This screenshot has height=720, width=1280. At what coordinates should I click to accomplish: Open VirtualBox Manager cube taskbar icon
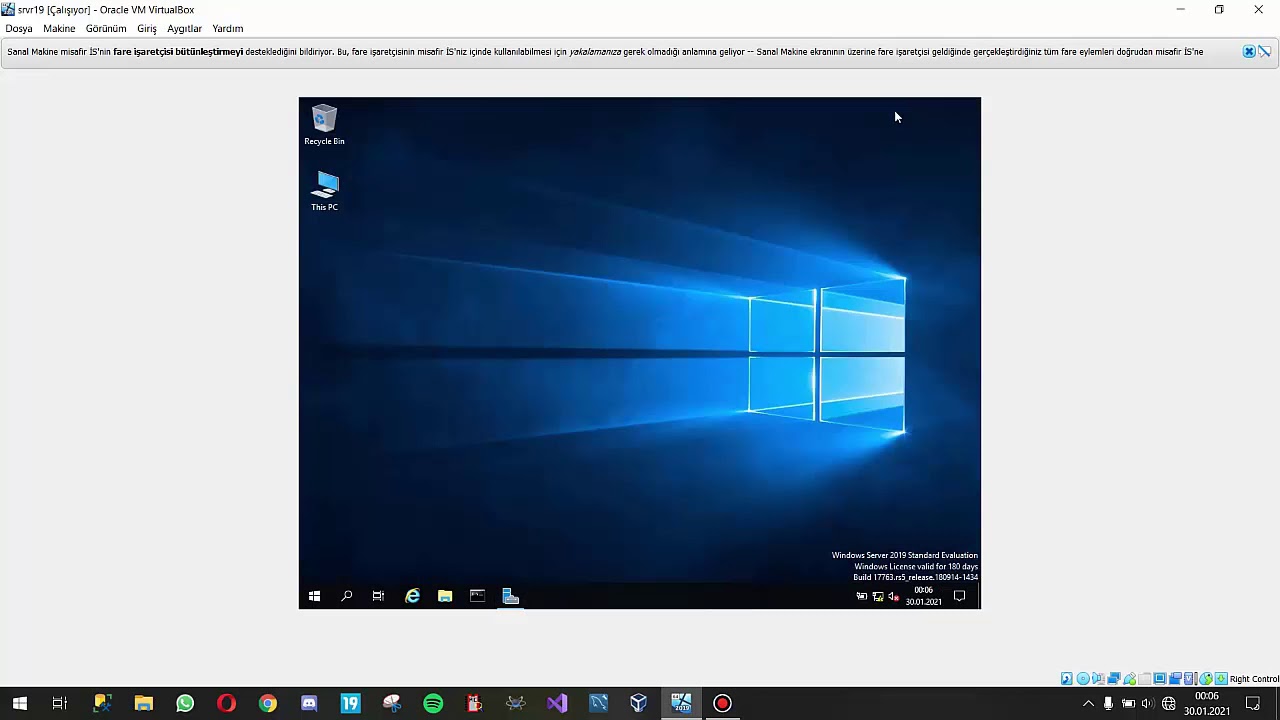pos(639,704)
